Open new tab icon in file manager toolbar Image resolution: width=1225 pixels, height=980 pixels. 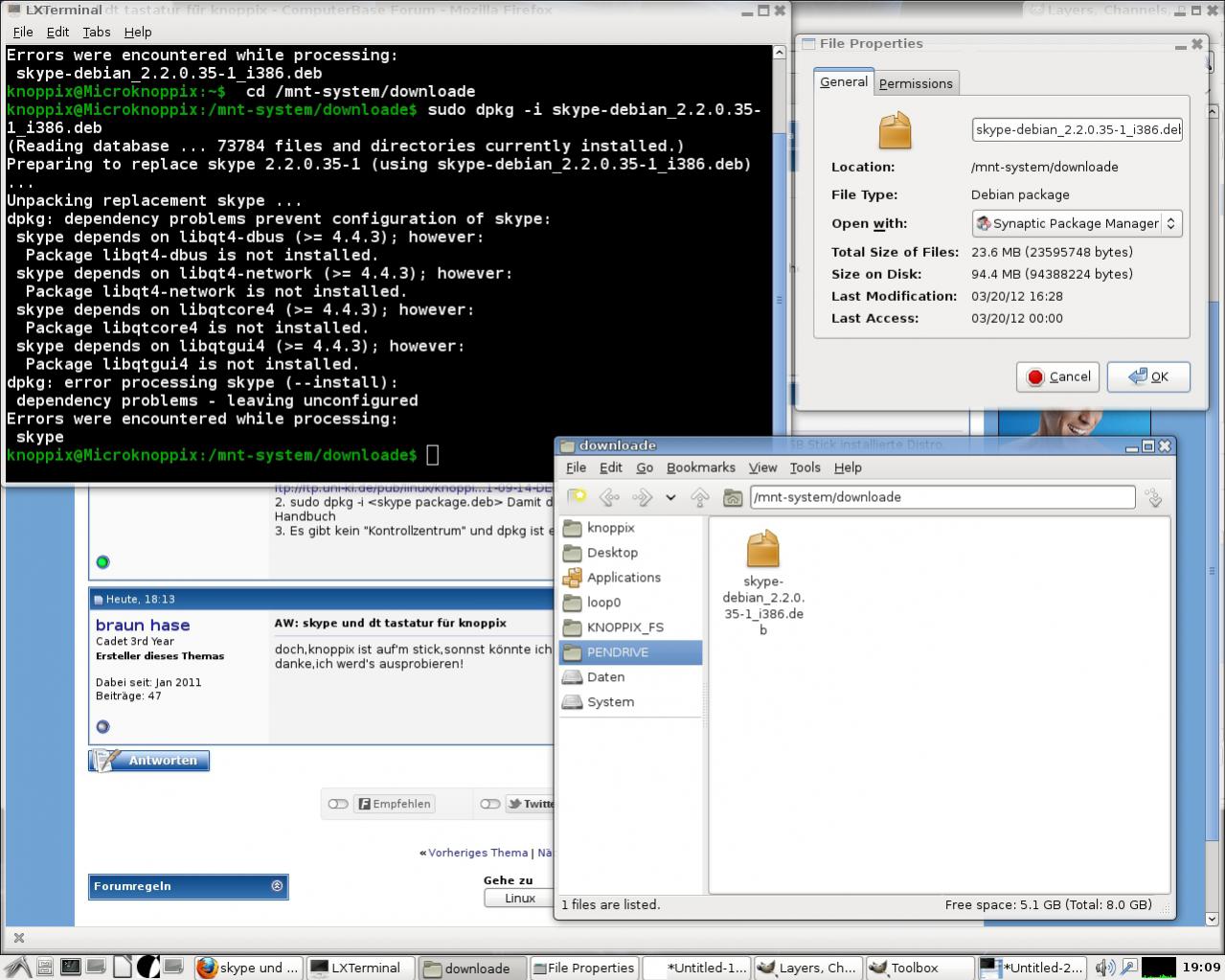pos(577,496)
